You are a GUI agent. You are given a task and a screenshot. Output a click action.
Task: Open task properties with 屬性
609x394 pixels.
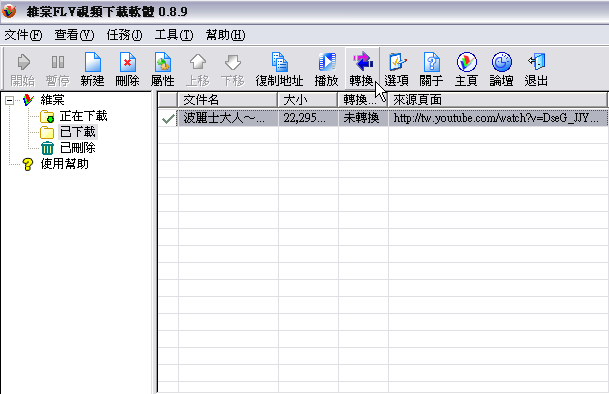click(162, 70)
